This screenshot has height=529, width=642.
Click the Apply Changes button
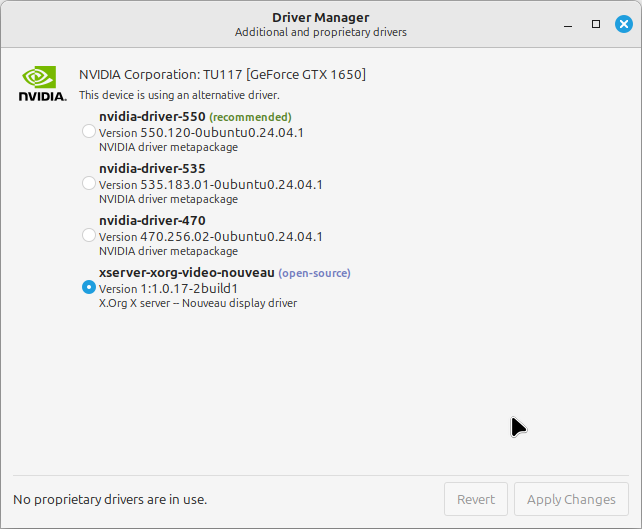571,499
